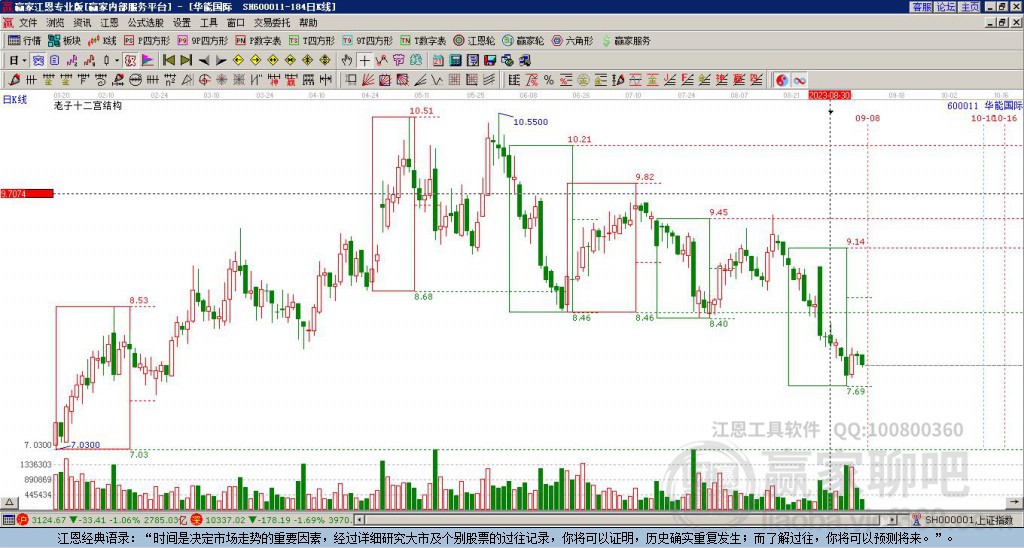This screenshot has height=548, width=1024.
Task: Click the yin-yang taiji icon
Action: (782, 80)
